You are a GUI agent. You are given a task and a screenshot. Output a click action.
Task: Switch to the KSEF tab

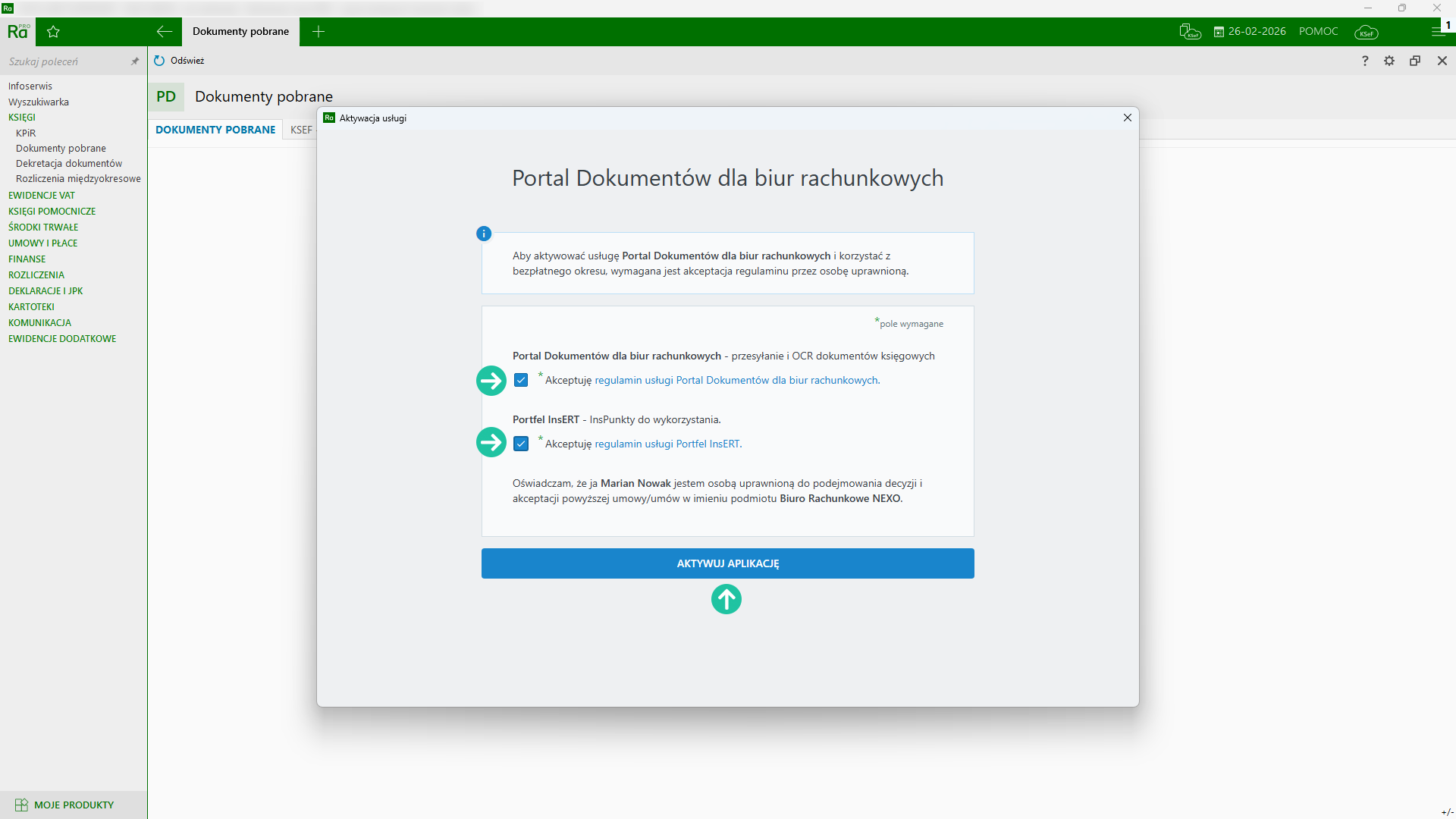tap(301, 130)
